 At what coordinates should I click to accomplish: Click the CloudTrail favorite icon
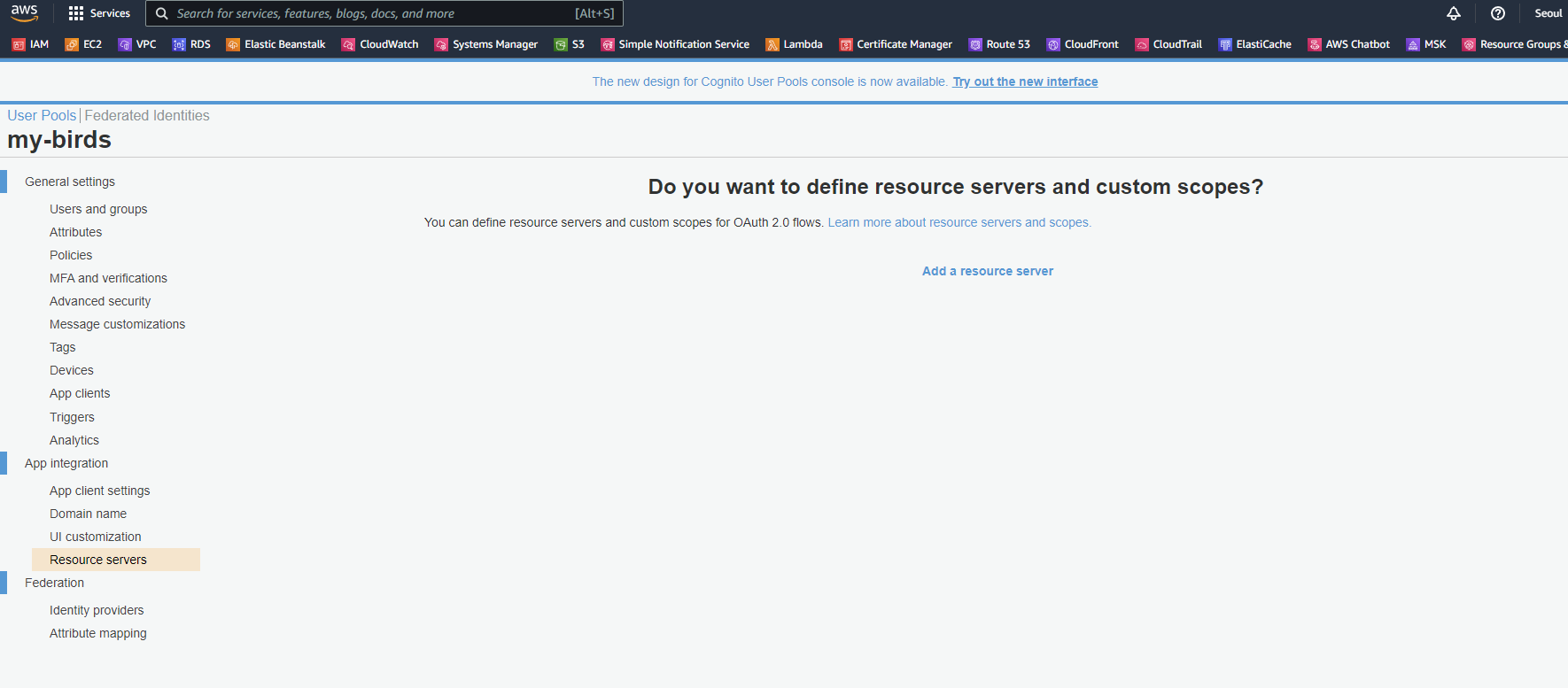click(1142, 44)
